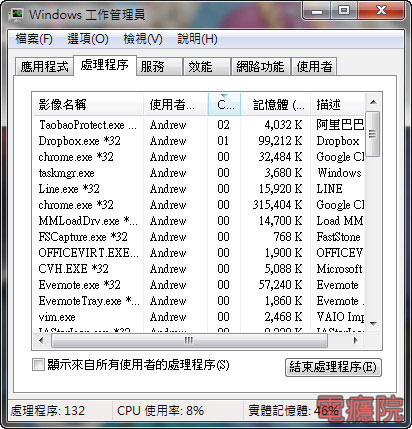This screenshot has width=412, height=429.
Task: Click the VAIO description cell
Action: click(340, 317)
